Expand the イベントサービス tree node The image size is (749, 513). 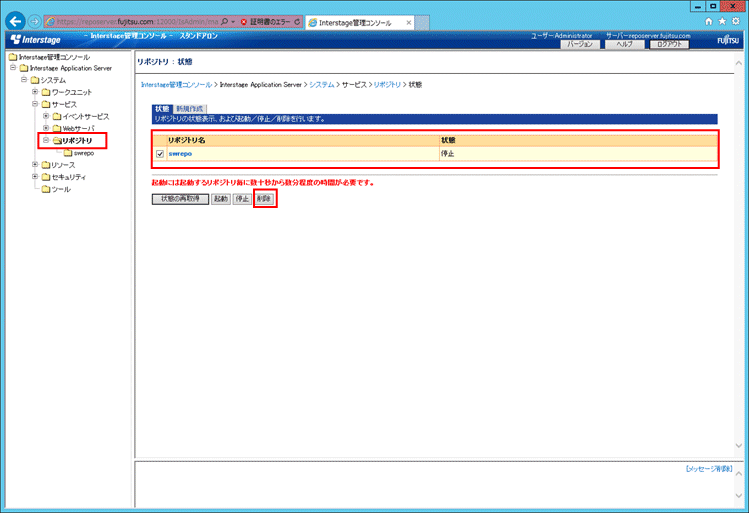(46, 116)
